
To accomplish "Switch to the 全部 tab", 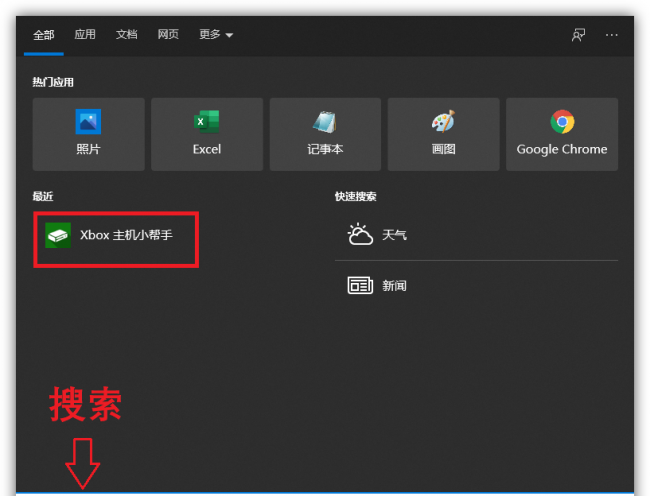I will pyautogui.click(x=44, y=35).
